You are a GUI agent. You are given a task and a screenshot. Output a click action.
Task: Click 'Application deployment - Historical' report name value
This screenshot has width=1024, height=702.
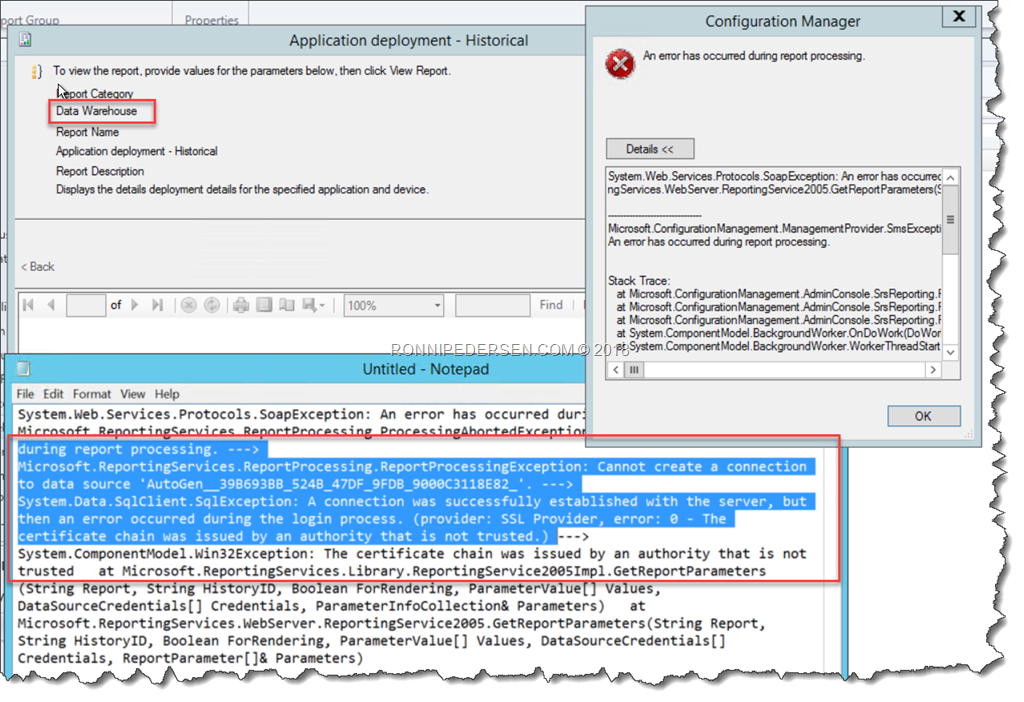136,151
